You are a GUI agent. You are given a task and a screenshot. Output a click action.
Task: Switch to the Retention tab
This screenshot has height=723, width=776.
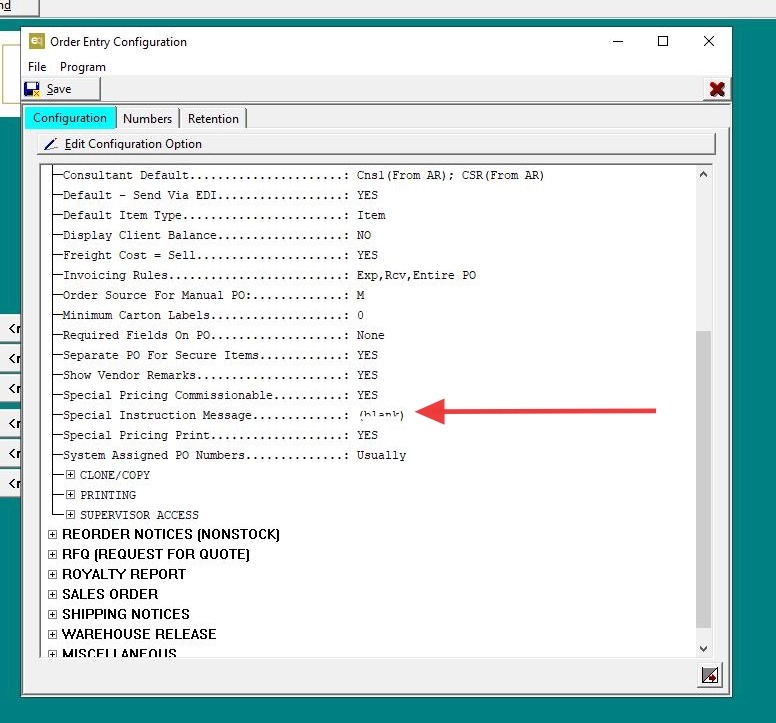[213, 119]
